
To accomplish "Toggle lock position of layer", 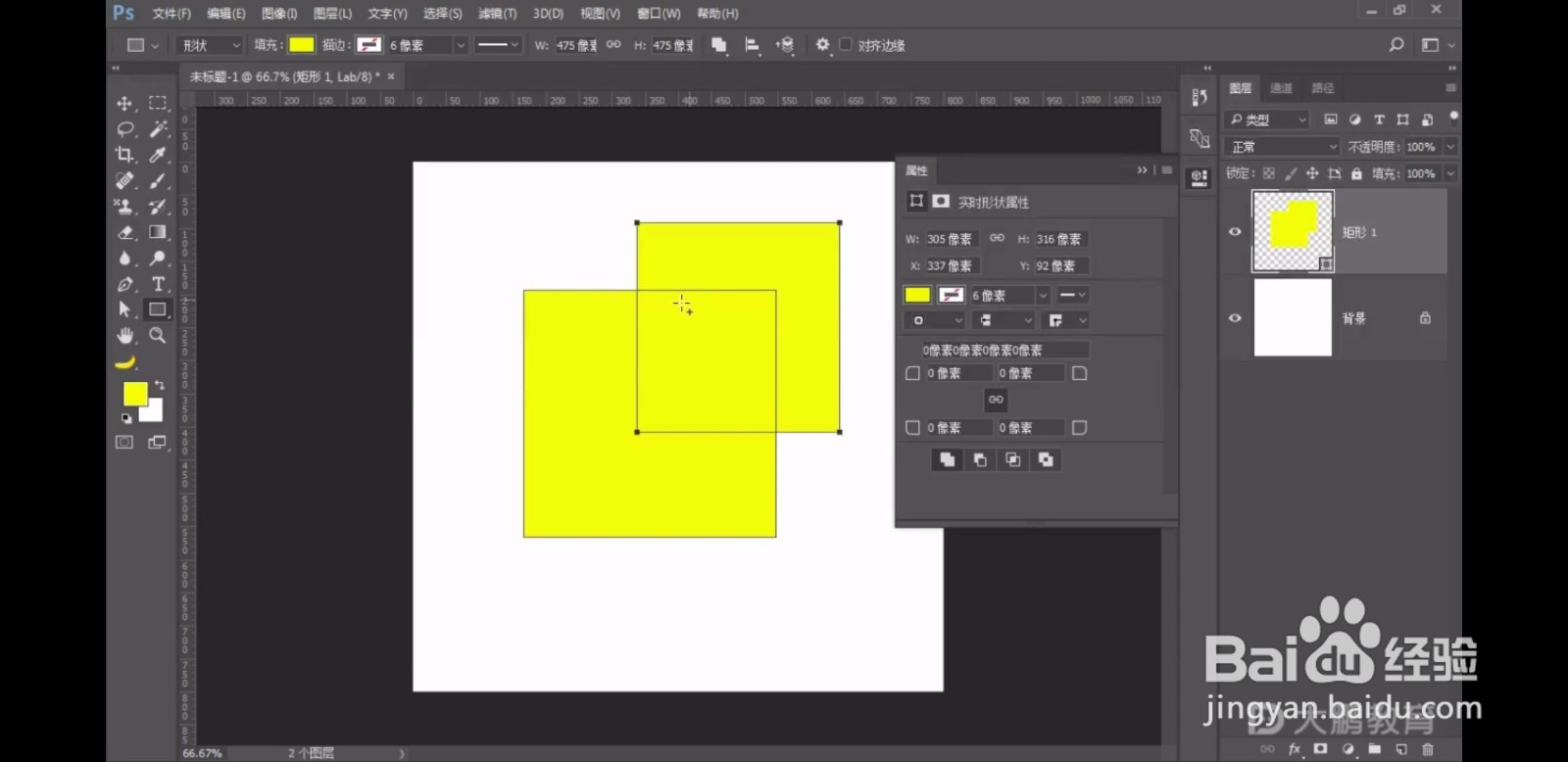I will coord(1312,173).
